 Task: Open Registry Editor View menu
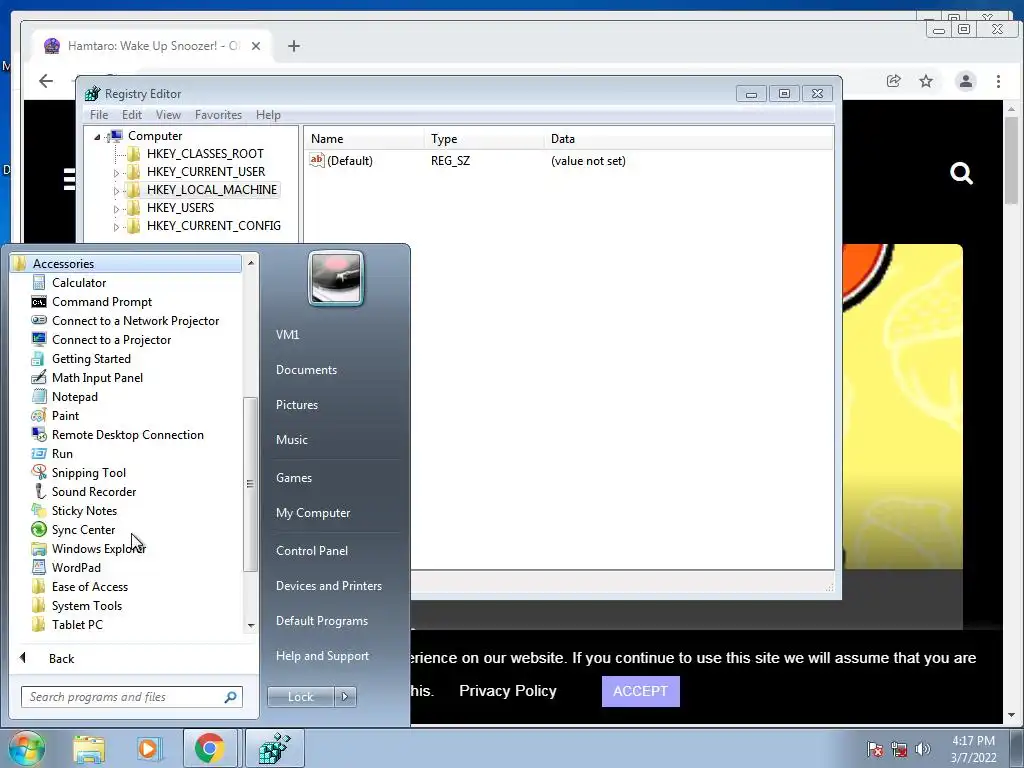pyautogui.click(x=168, y=115)
